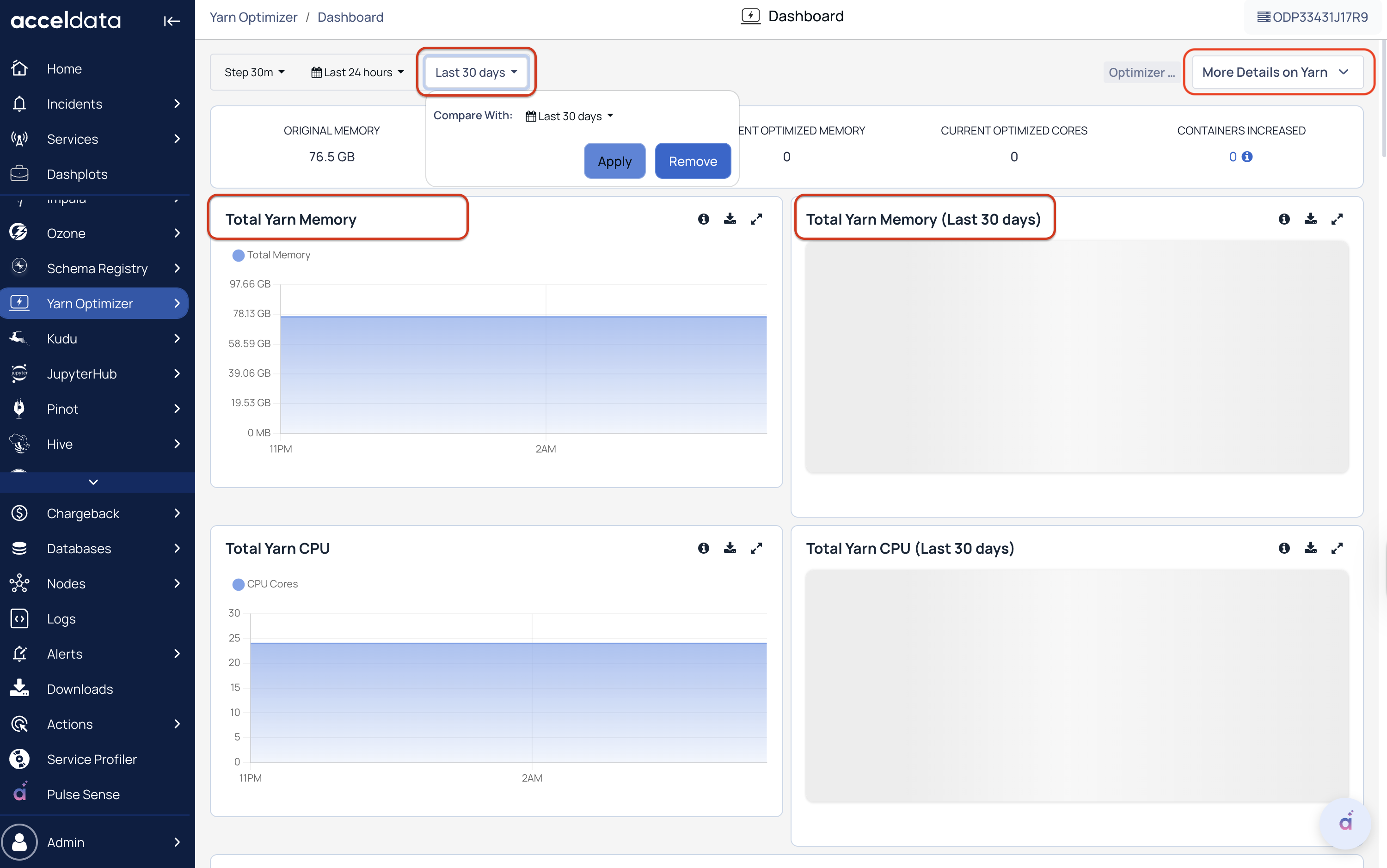1387x868 pixels.
Task: Toggle the Total Memory legend series
Action: [271, 255]
